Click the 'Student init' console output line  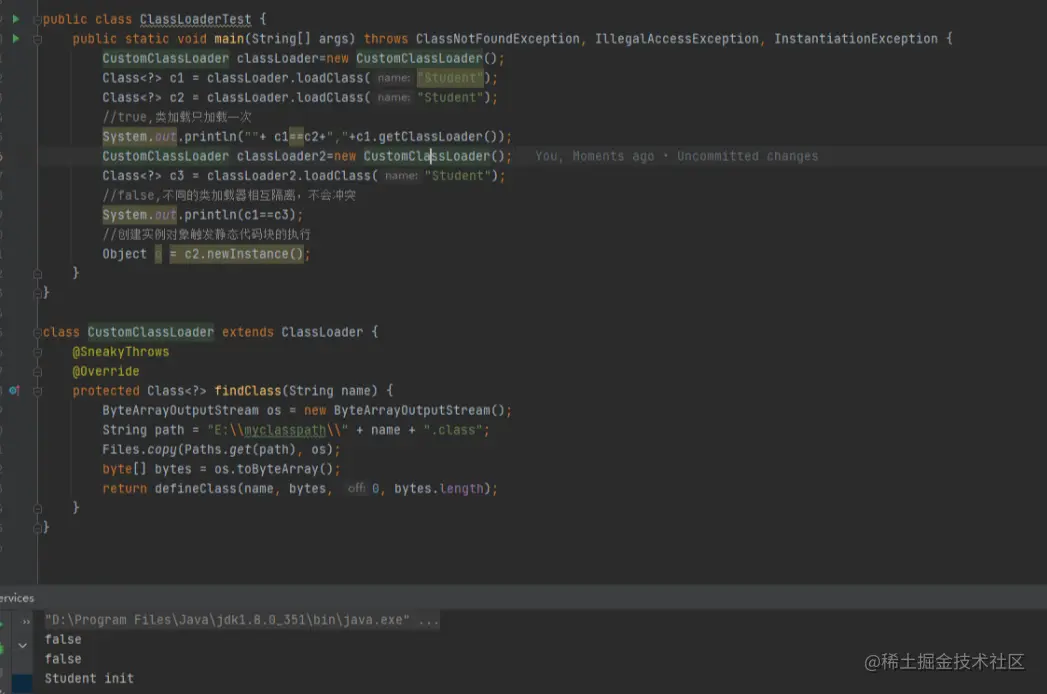[89, 679]
